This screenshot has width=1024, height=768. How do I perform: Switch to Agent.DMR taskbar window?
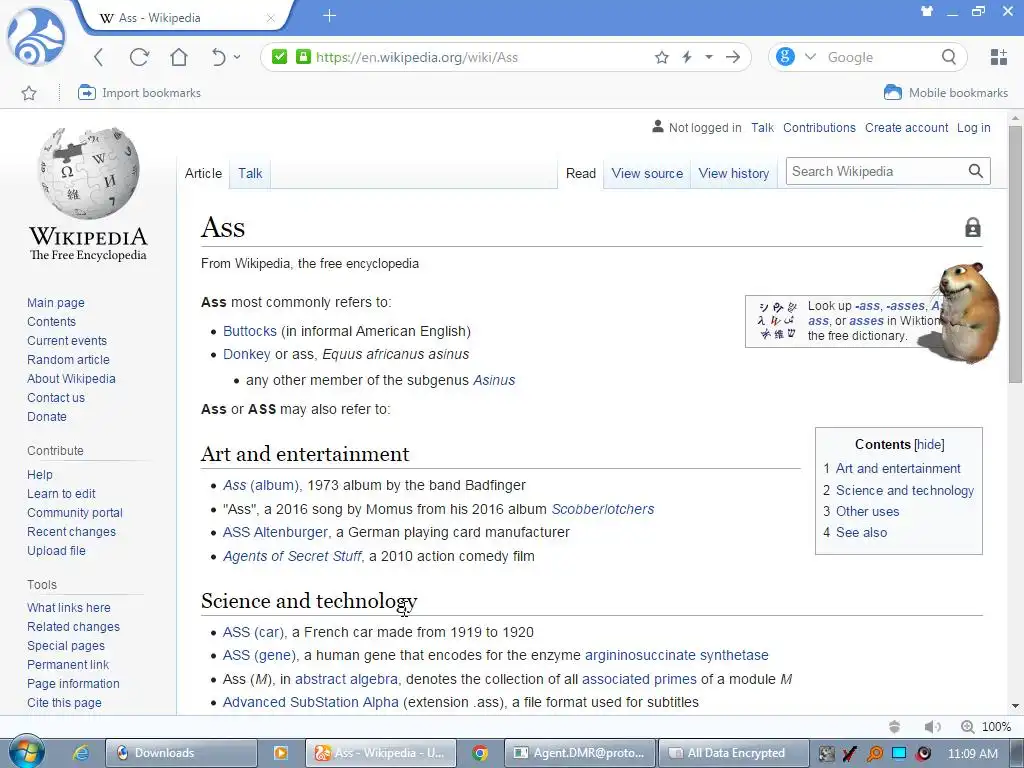(581, 753)
